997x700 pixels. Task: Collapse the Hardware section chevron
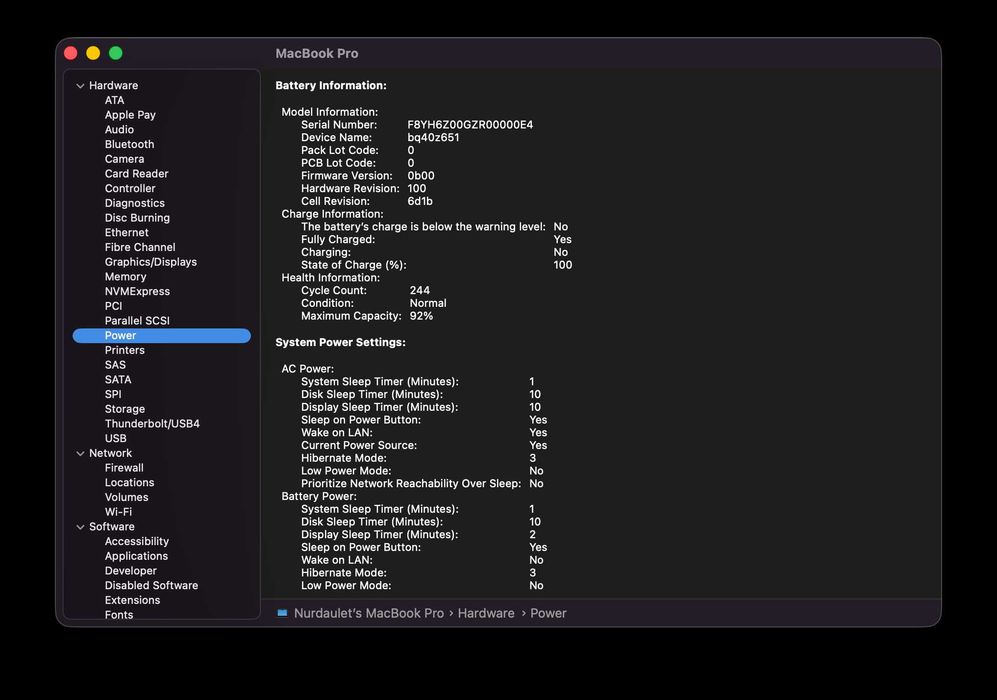pos(80,86)
